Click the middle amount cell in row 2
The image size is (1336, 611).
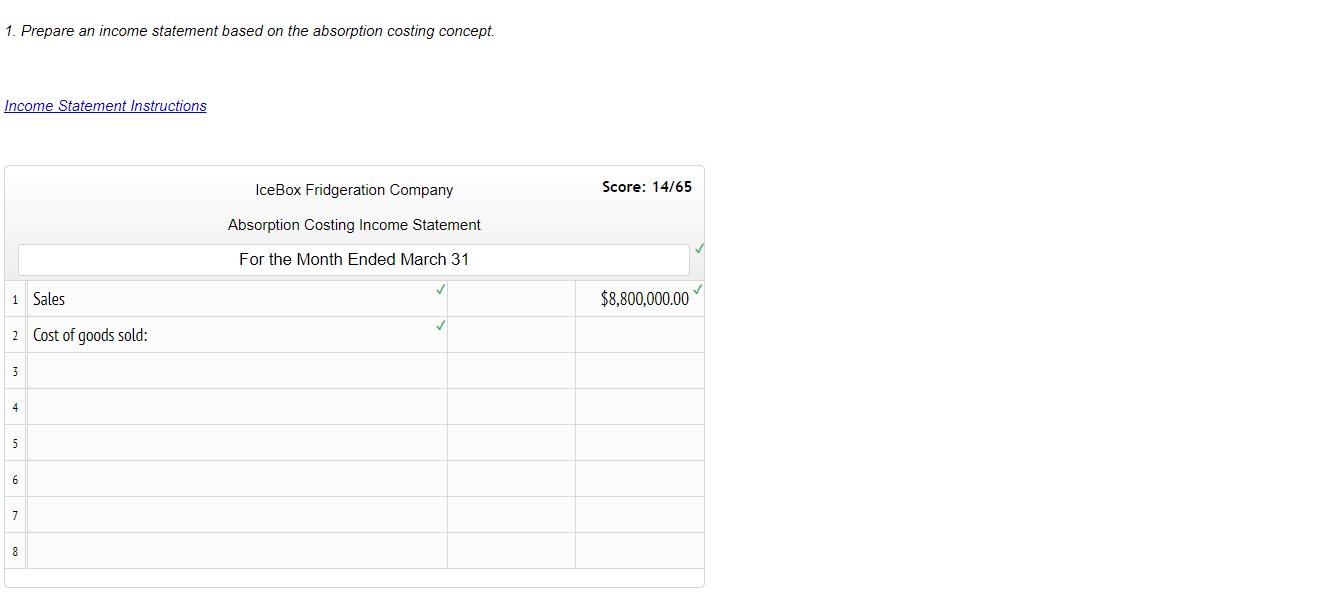[x=511, y=334]
